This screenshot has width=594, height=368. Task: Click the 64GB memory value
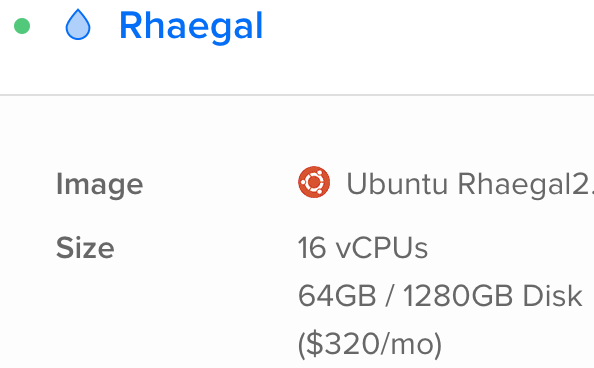(x=337, y=296)
